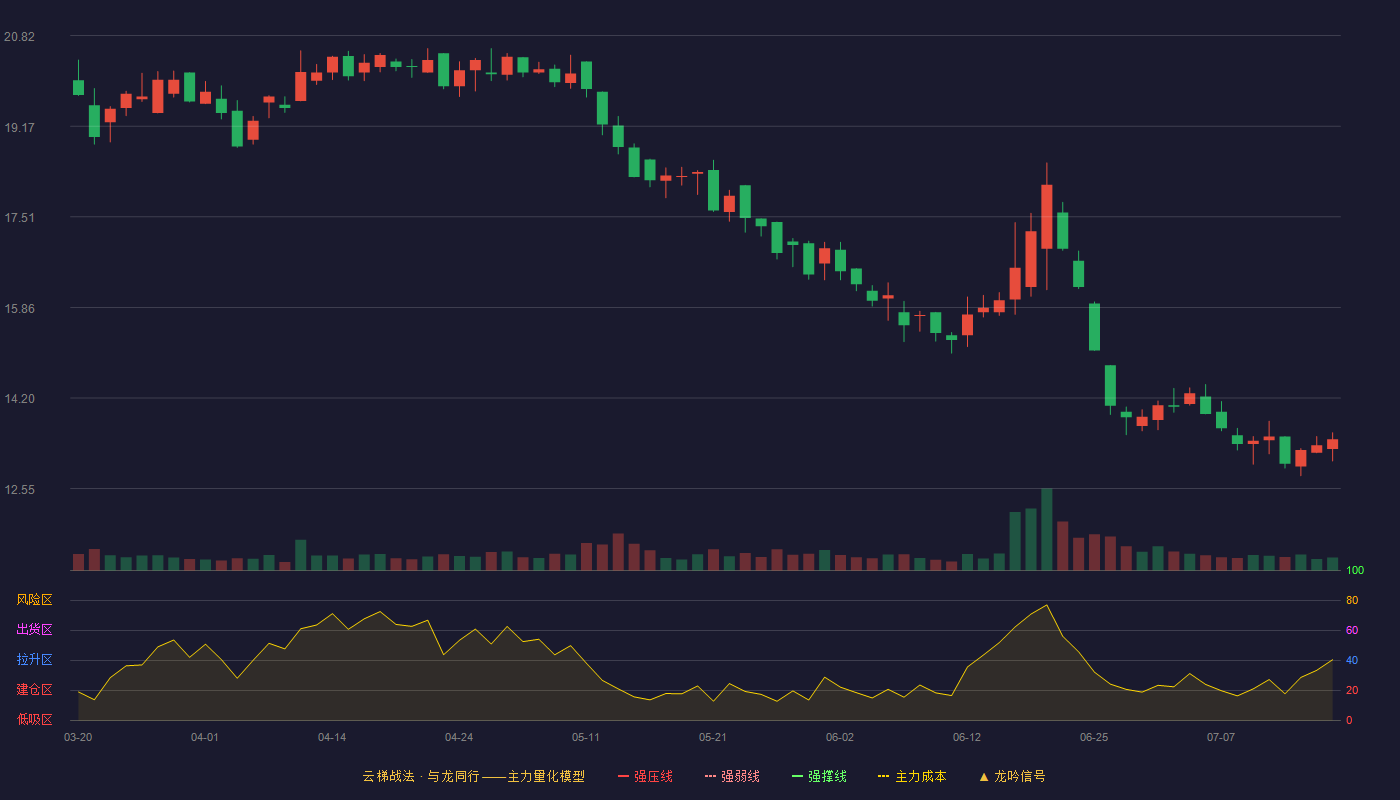Click the 19.17 price axis label
The width and height of the screenshot is (1400, 800).
pos(19,127)
